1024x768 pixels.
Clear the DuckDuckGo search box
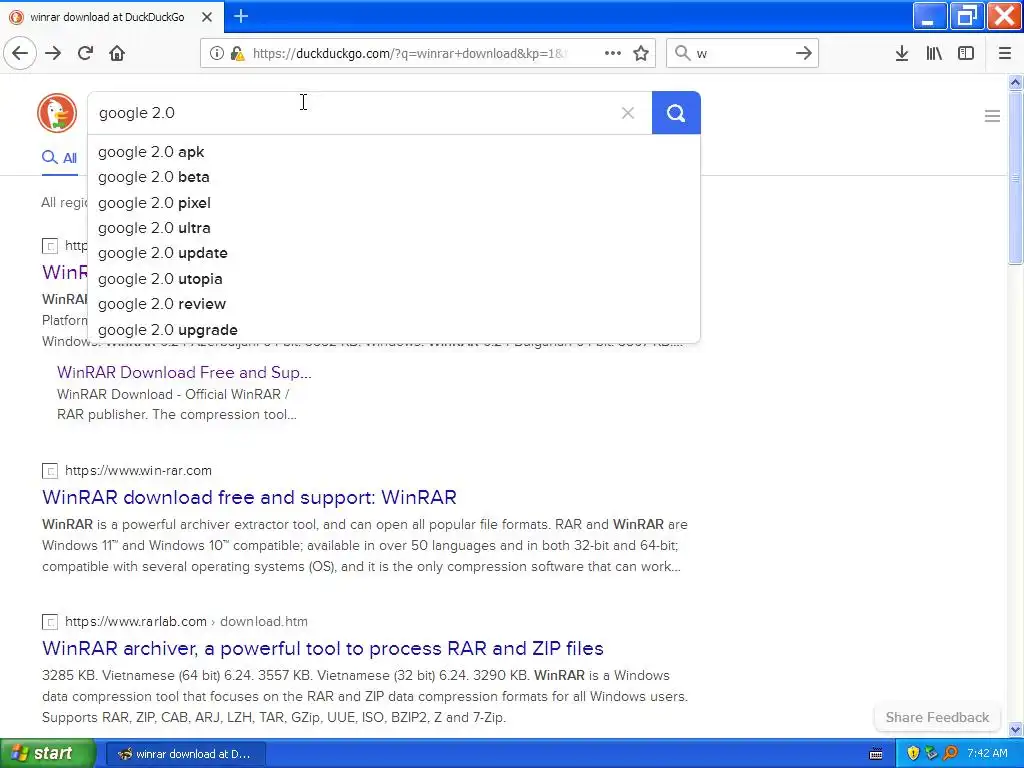(x=628, y=113)
